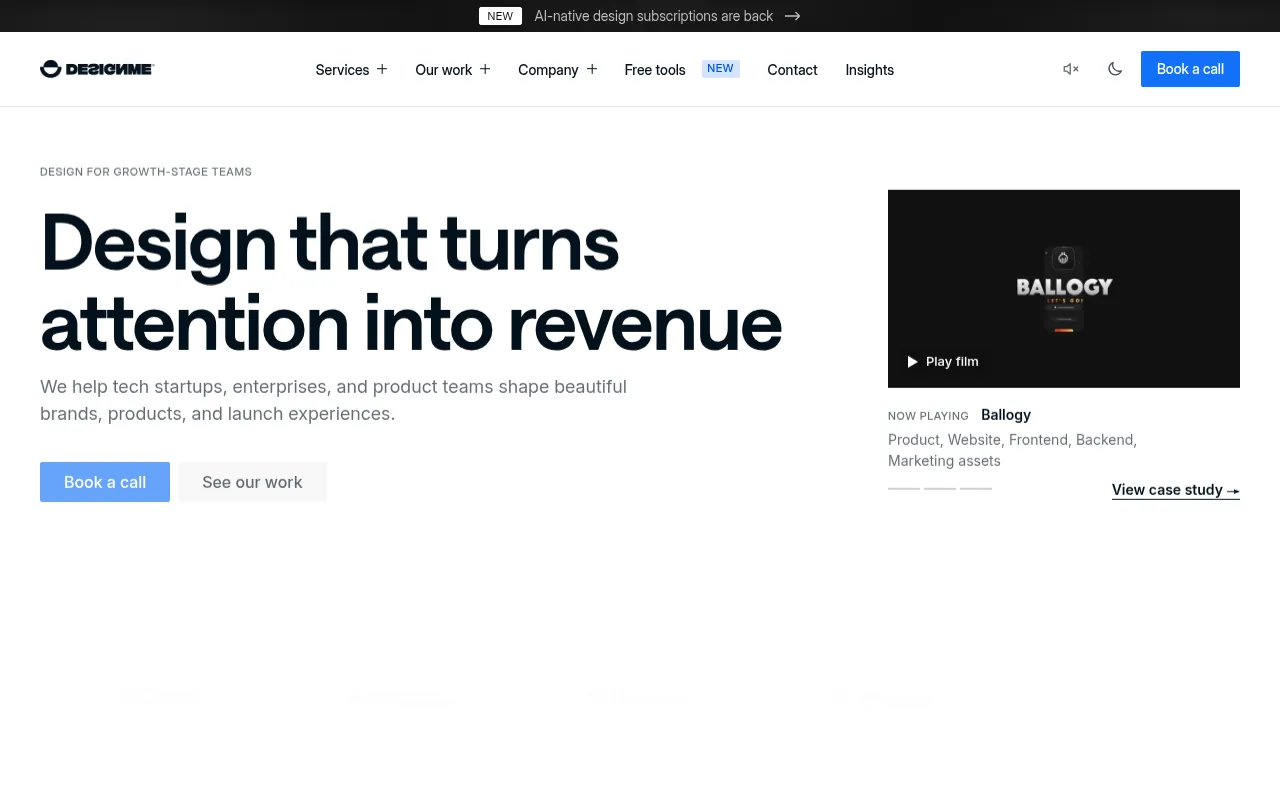The height and width of the screenshot is (800, 1280).
Task: Open the Insights page
Action: coord(869,70)
